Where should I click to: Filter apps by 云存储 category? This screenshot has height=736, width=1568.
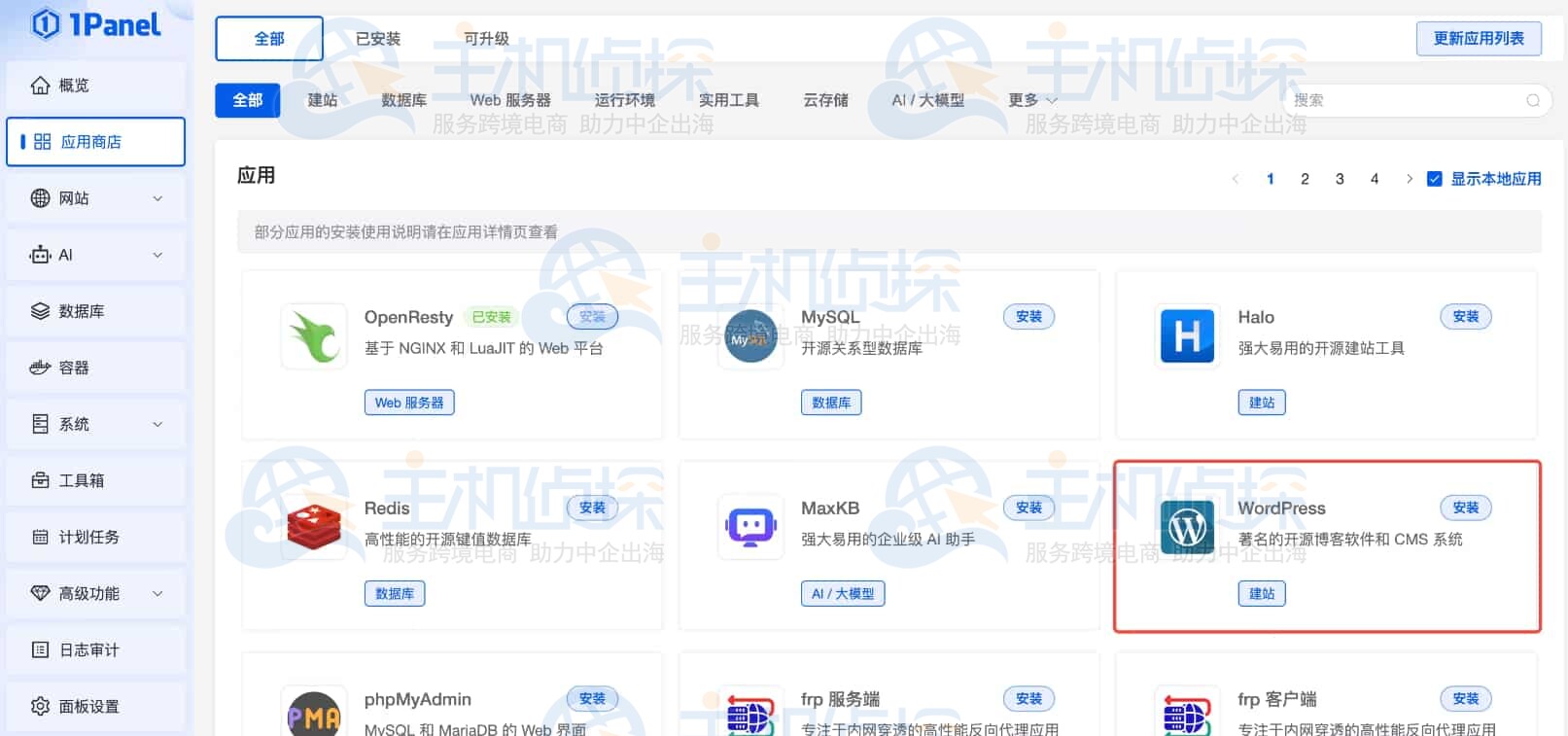tap(826, 100)
